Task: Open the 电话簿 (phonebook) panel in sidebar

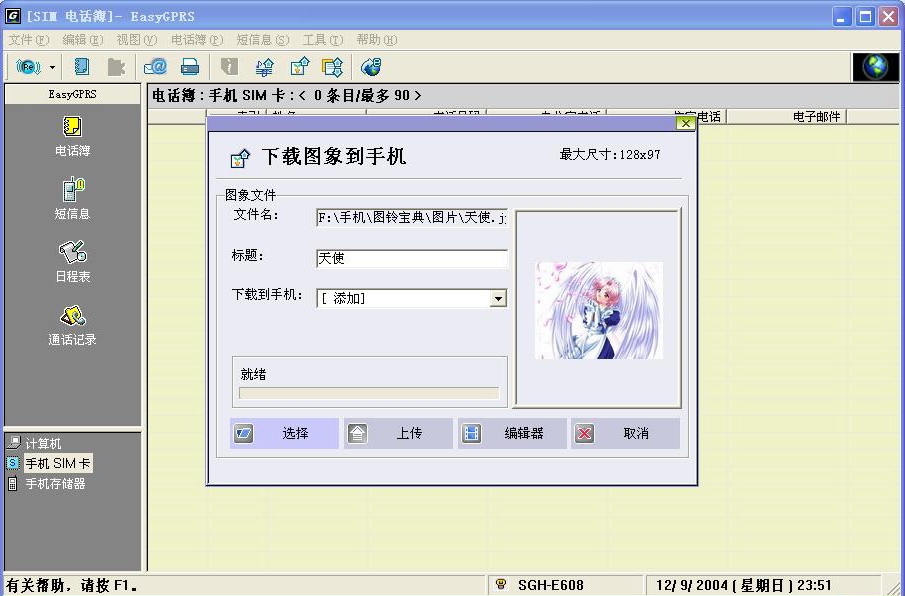Action: 71,133
